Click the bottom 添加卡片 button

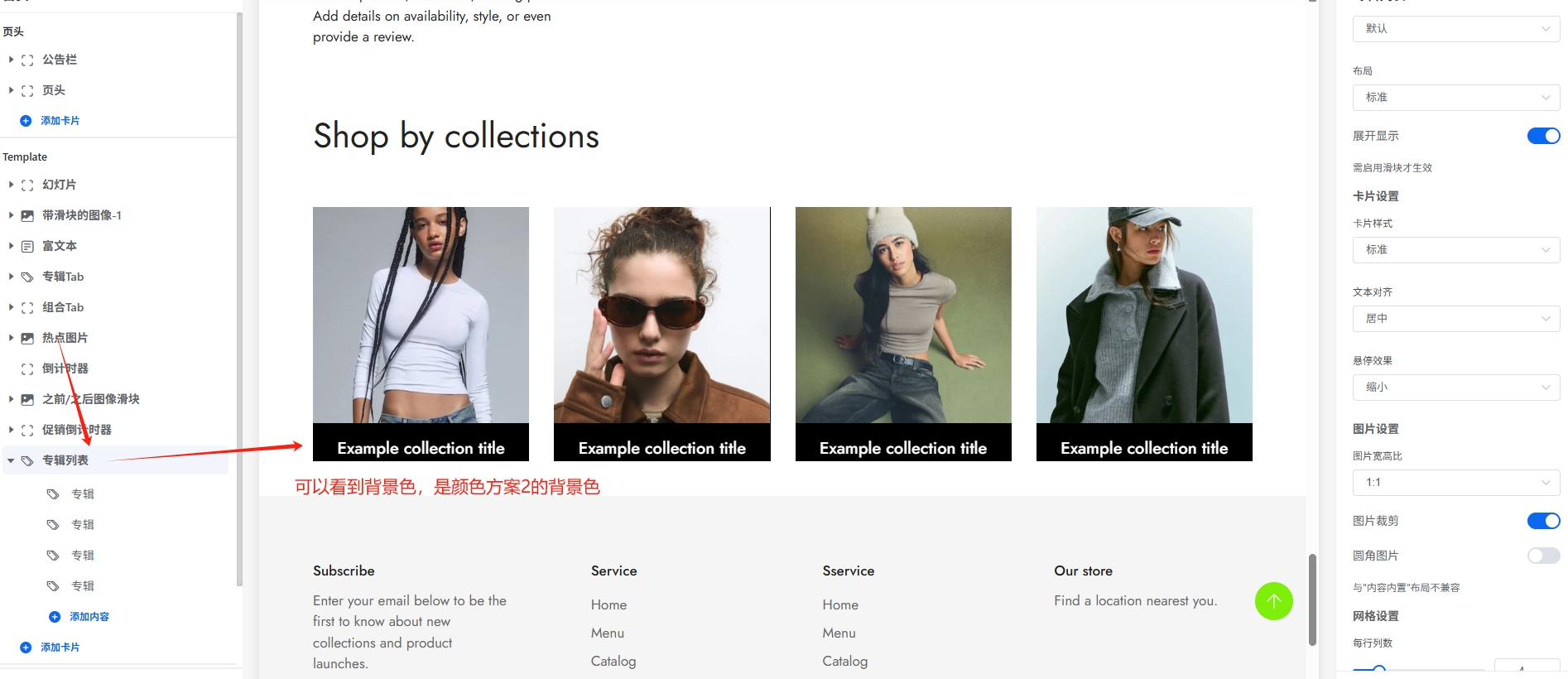coord(60,648)
